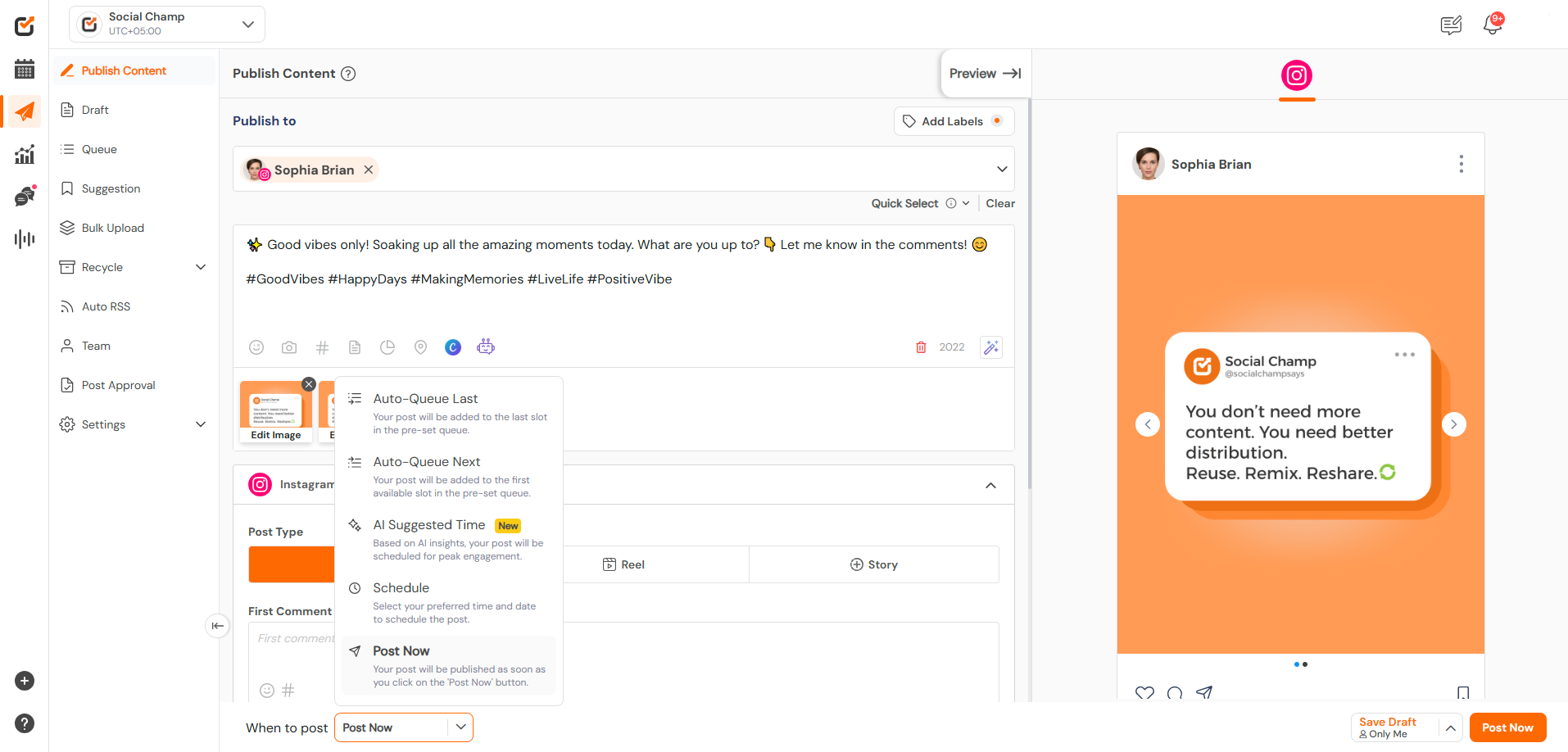Screen dimensions: 1568x752
Task: Click the post caption text area
Action: (623, 279)
